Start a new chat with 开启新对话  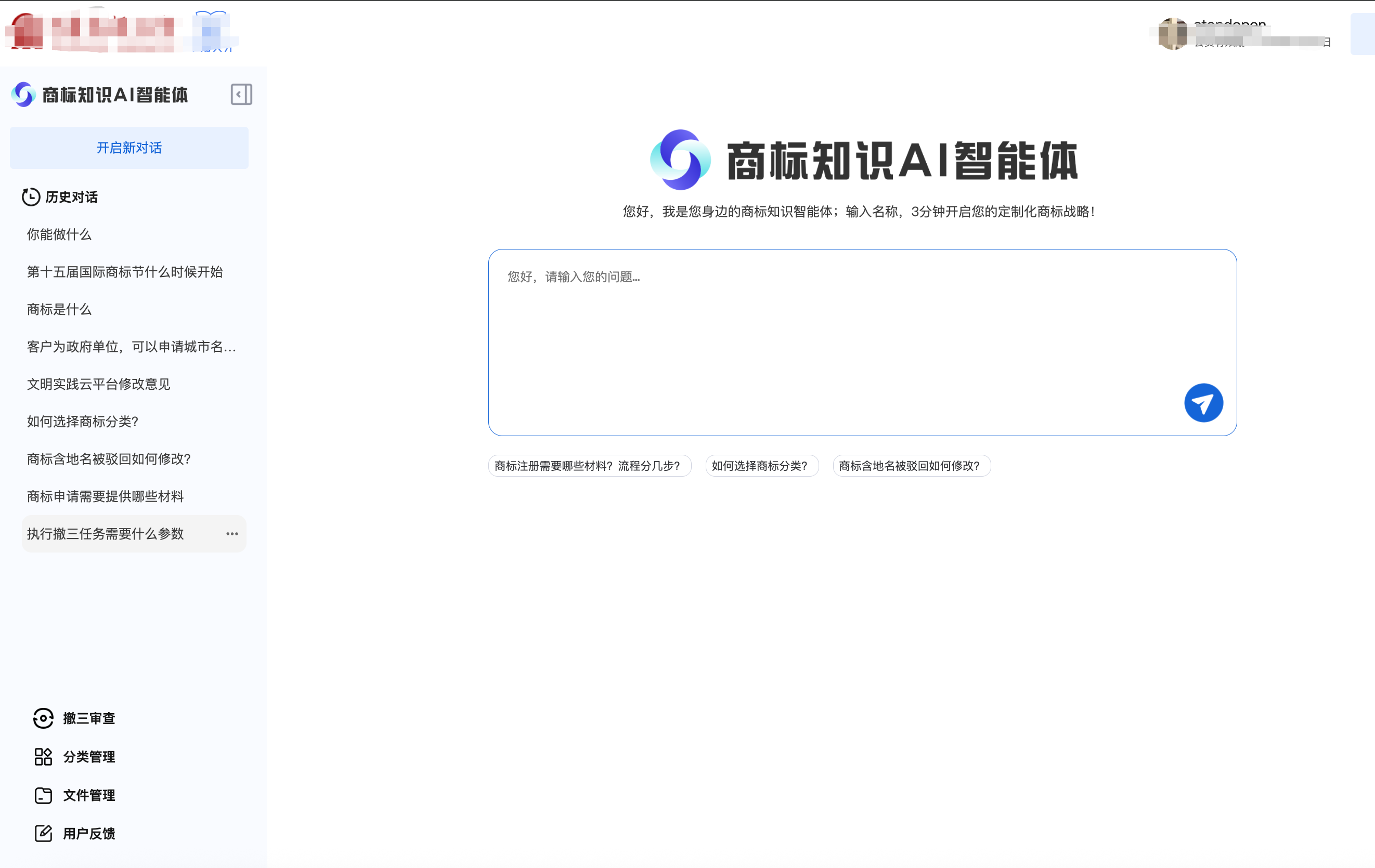(x=129, y=148)
